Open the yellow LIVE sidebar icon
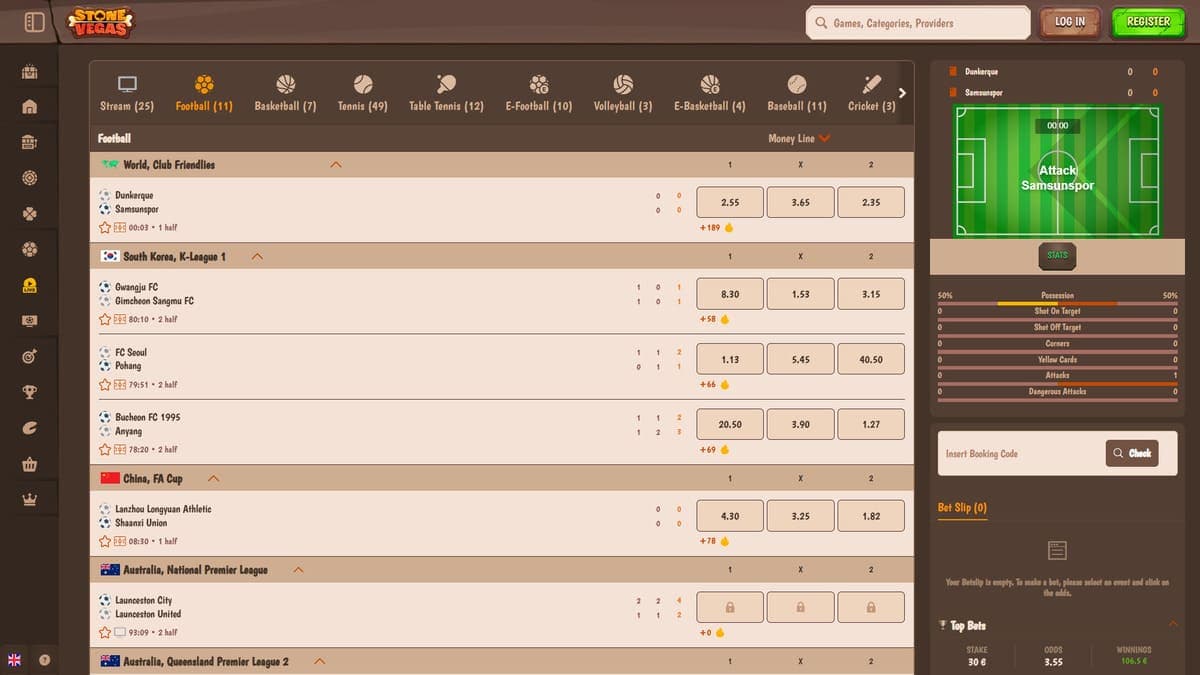The height and width of the screenshot is (675, 1200). tap(29, 285)
